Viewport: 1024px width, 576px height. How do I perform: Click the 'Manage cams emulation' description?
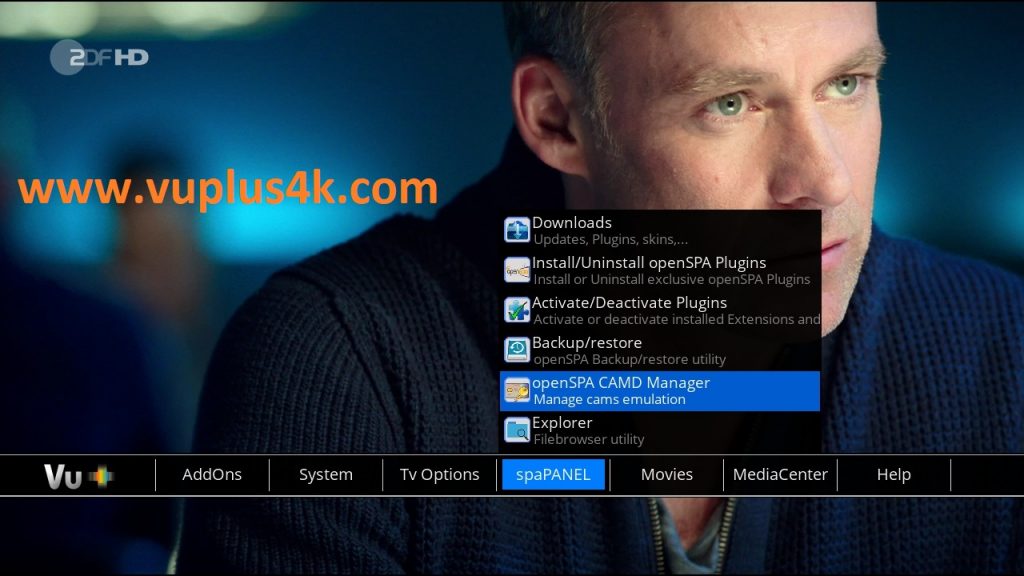click(609, 399)
